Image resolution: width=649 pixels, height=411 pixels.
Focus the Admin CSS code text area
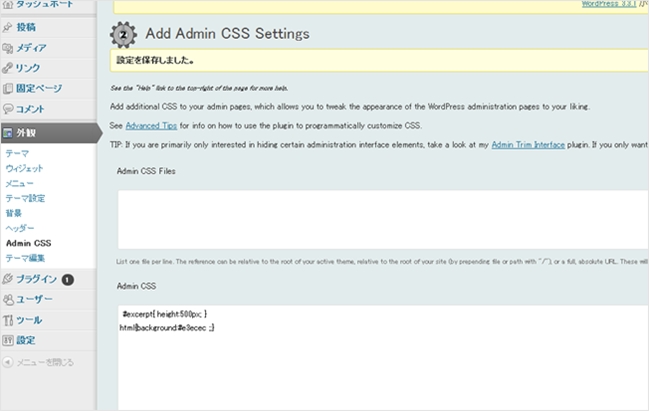pos(383,358)
